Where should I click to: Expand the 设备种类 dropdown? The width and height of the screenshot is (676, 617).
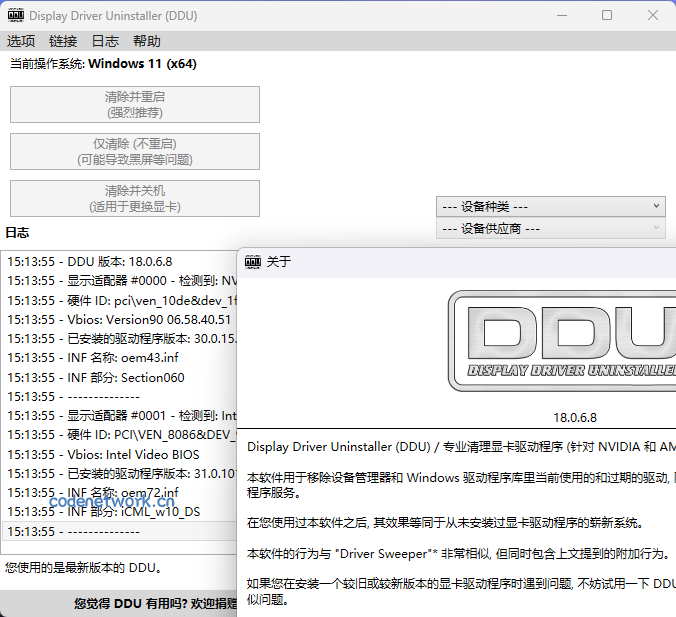pos(551,207)
